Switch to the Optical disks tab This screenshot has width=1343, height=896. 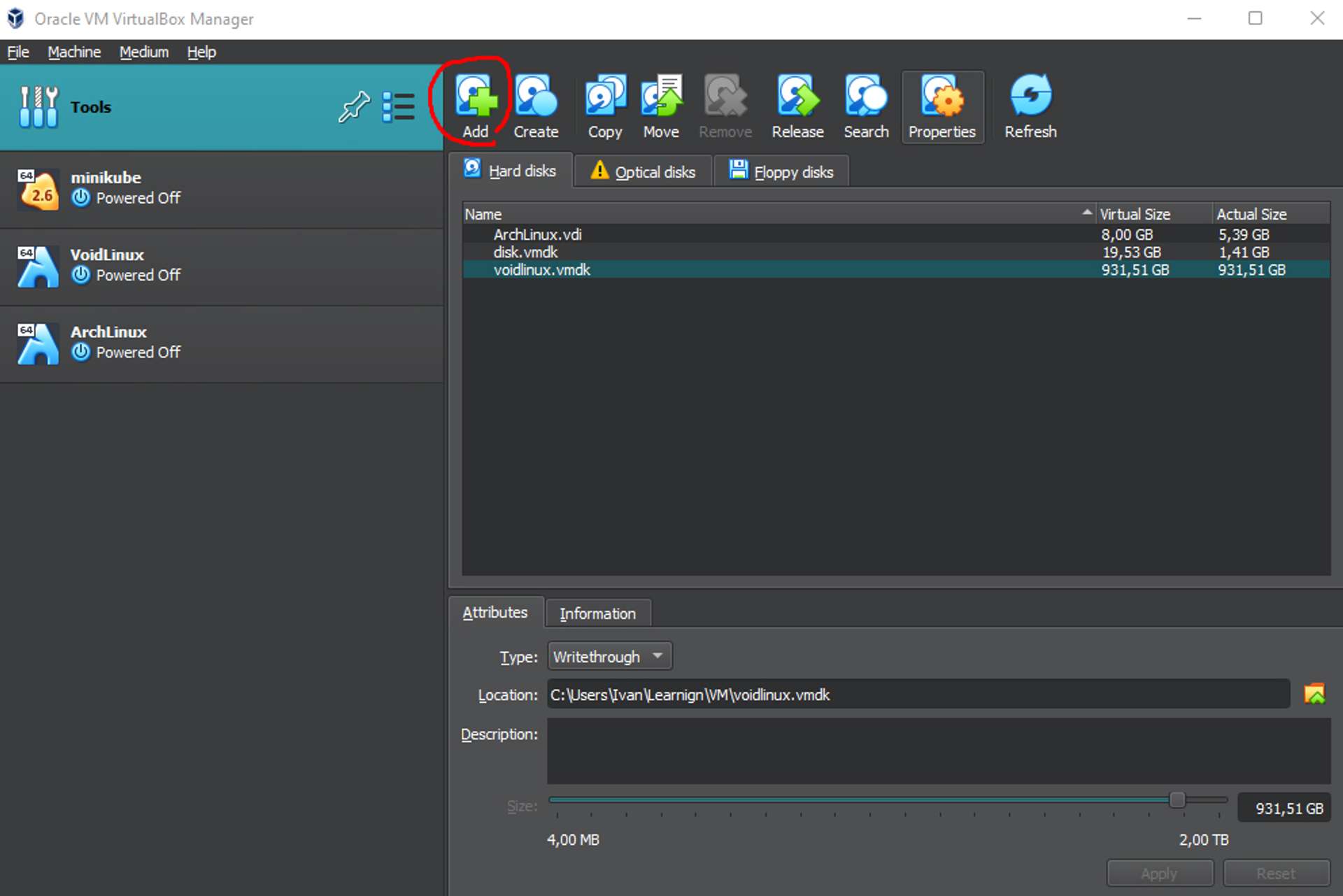[x=641, y=171]
